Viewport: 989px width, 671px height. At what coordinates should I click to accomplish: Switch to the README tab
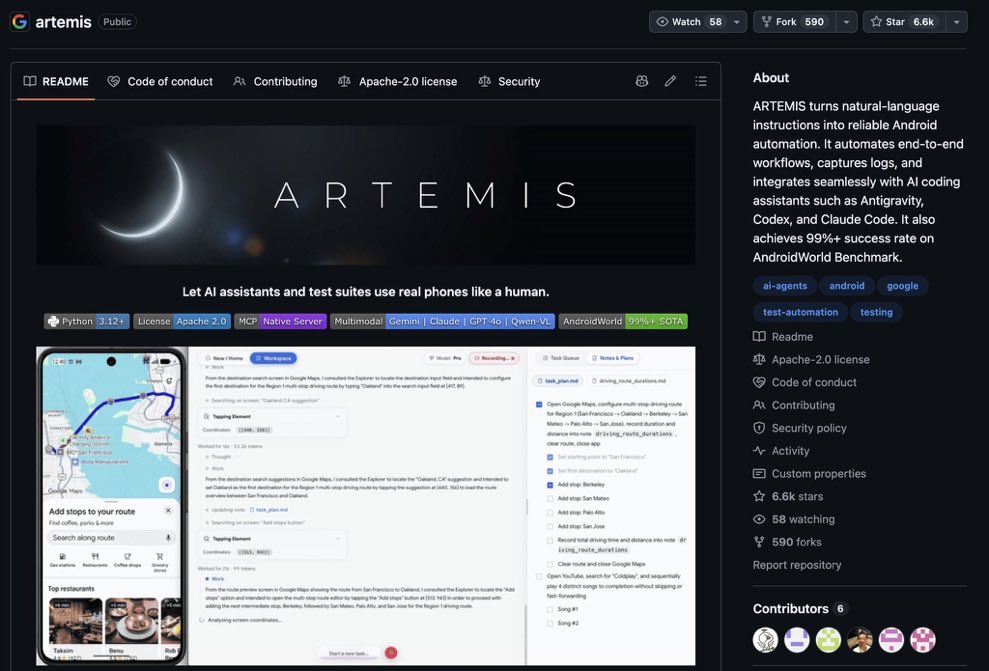tap(56, 81)
